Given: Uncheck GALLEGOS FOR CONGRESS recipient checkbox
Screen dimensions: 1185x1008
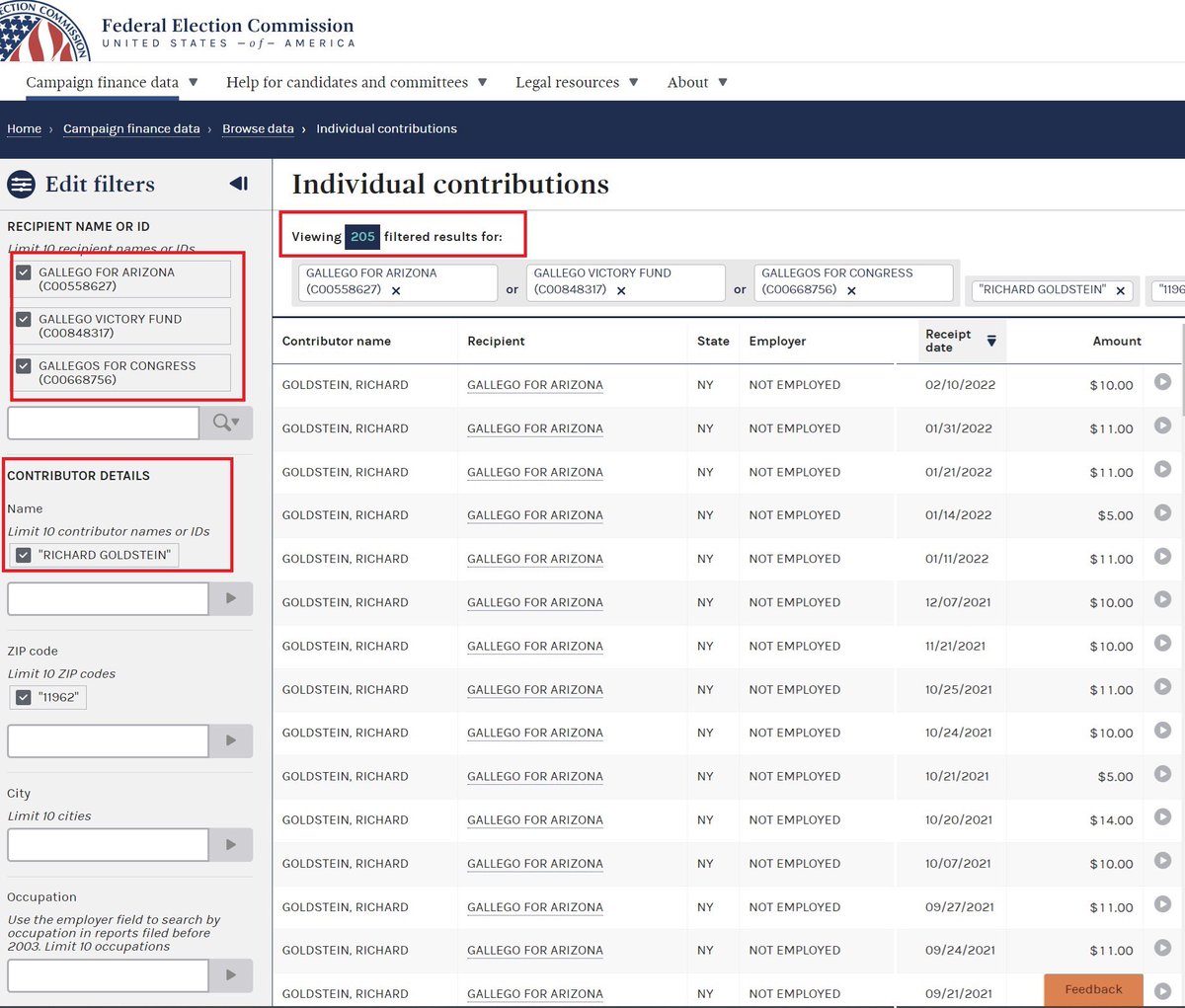Looking at the screenshot, I should [24, 365].
